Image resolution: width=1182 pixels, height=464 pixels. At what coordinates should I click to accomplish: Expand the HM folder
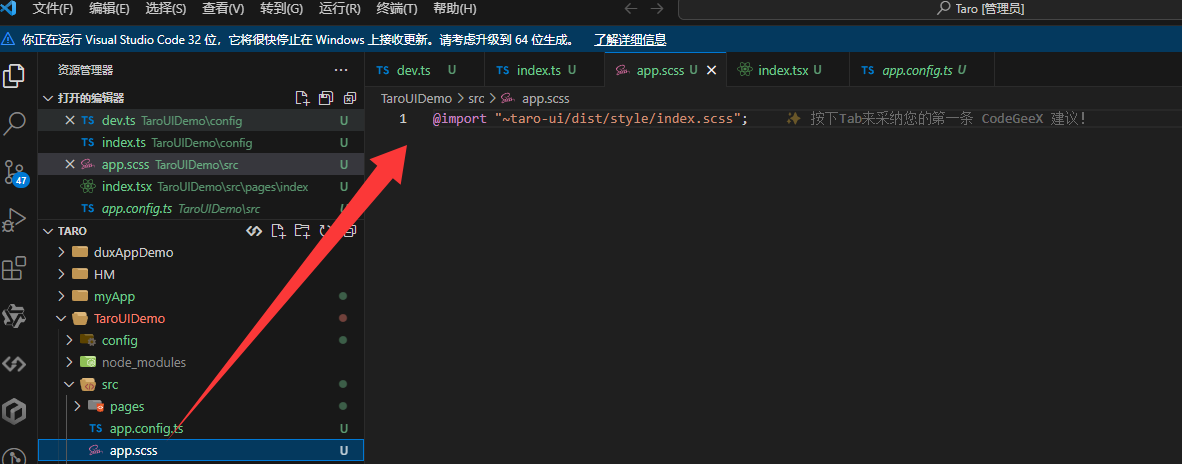pos(61,274)
